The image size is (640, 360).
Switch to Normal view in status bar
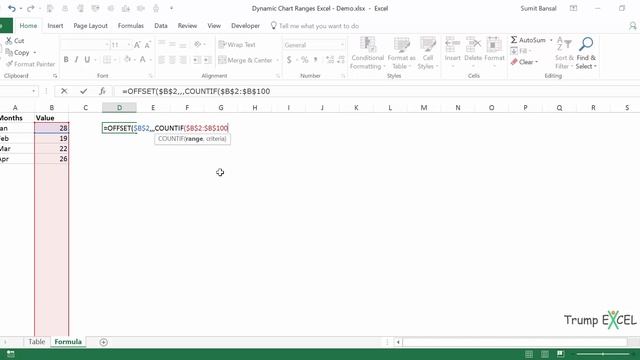[529, 354]
